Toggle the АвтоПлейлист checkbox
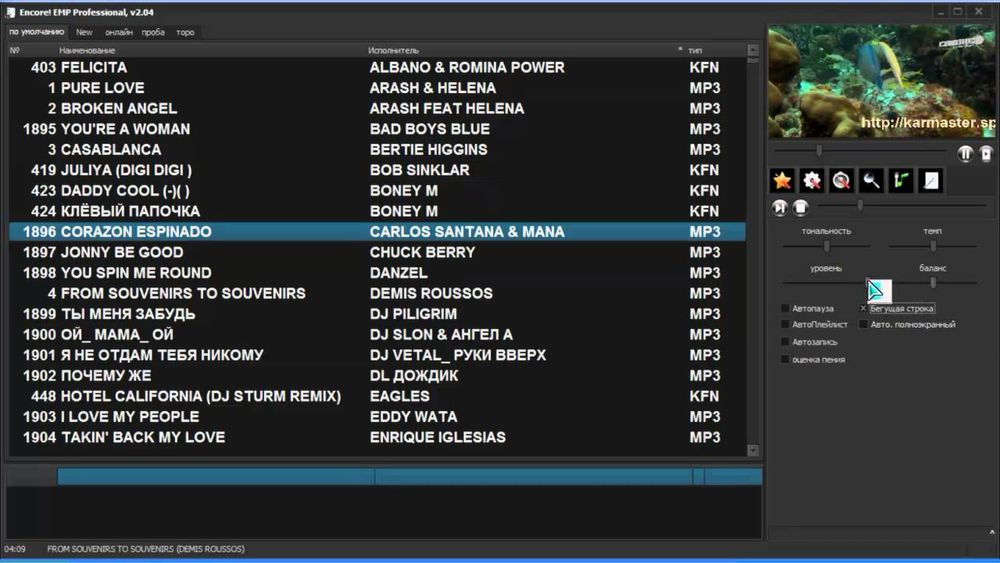The width and height of the screenshot is (1000, 563). (785, 325)
